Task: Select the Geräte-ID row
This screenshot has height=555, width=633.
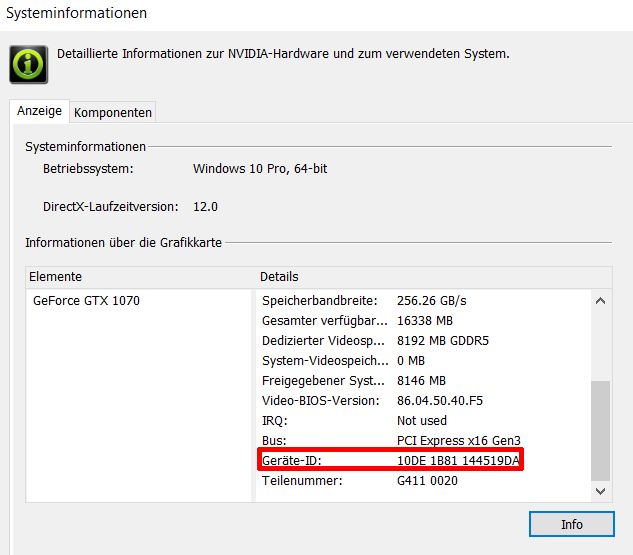Action: click(423, 461)
